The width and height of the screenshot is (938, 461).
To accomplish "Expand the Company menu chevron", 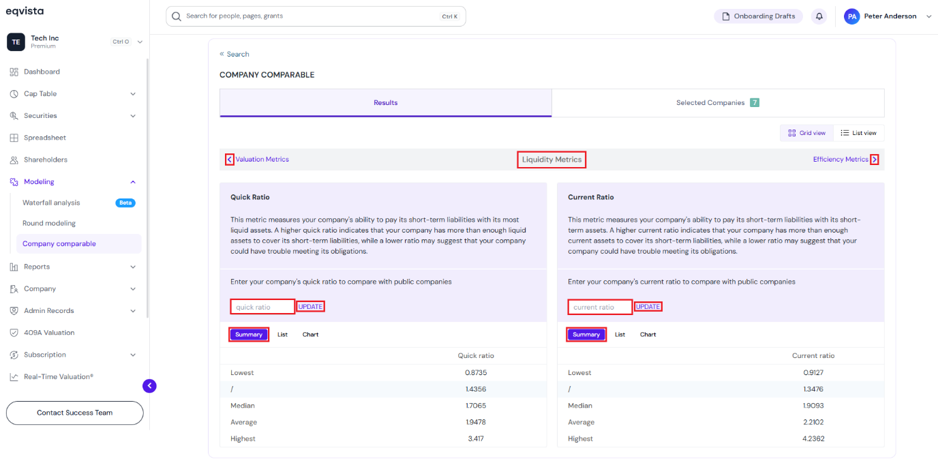I will point(133,289).
